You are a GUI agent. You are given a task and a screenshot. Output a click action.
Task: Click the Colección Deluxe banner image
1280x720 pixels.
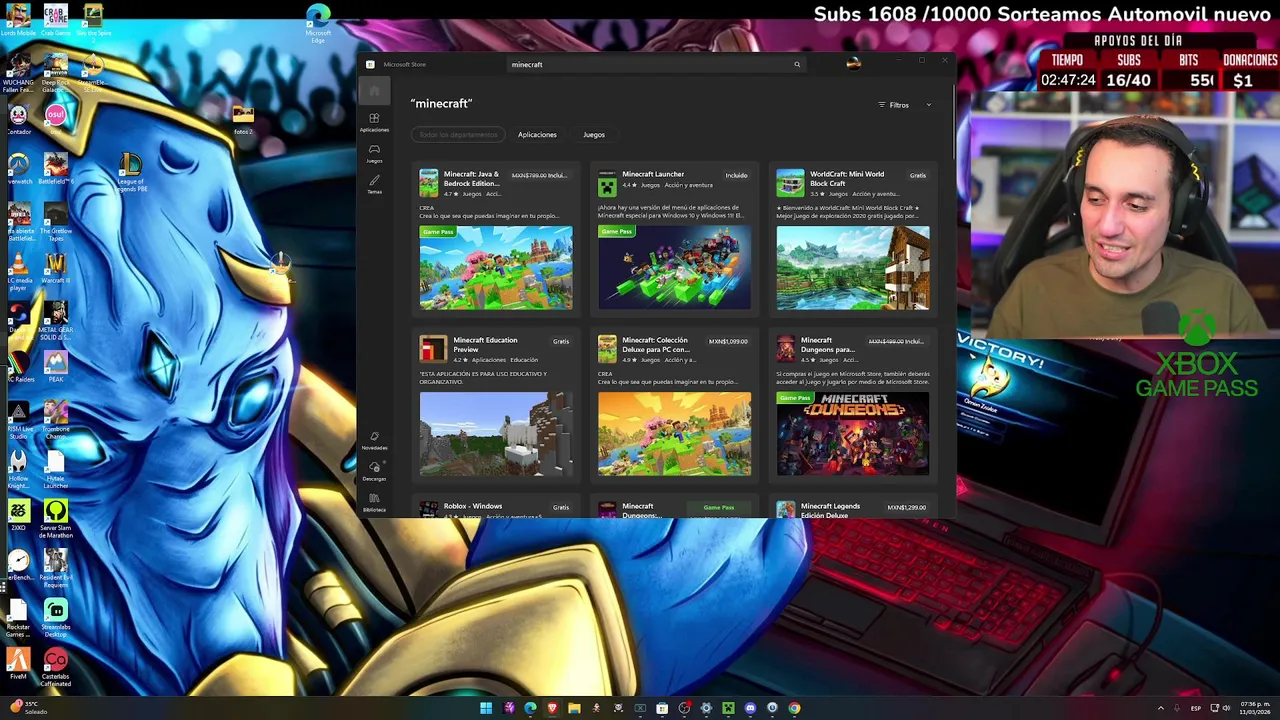coord(674,434)
